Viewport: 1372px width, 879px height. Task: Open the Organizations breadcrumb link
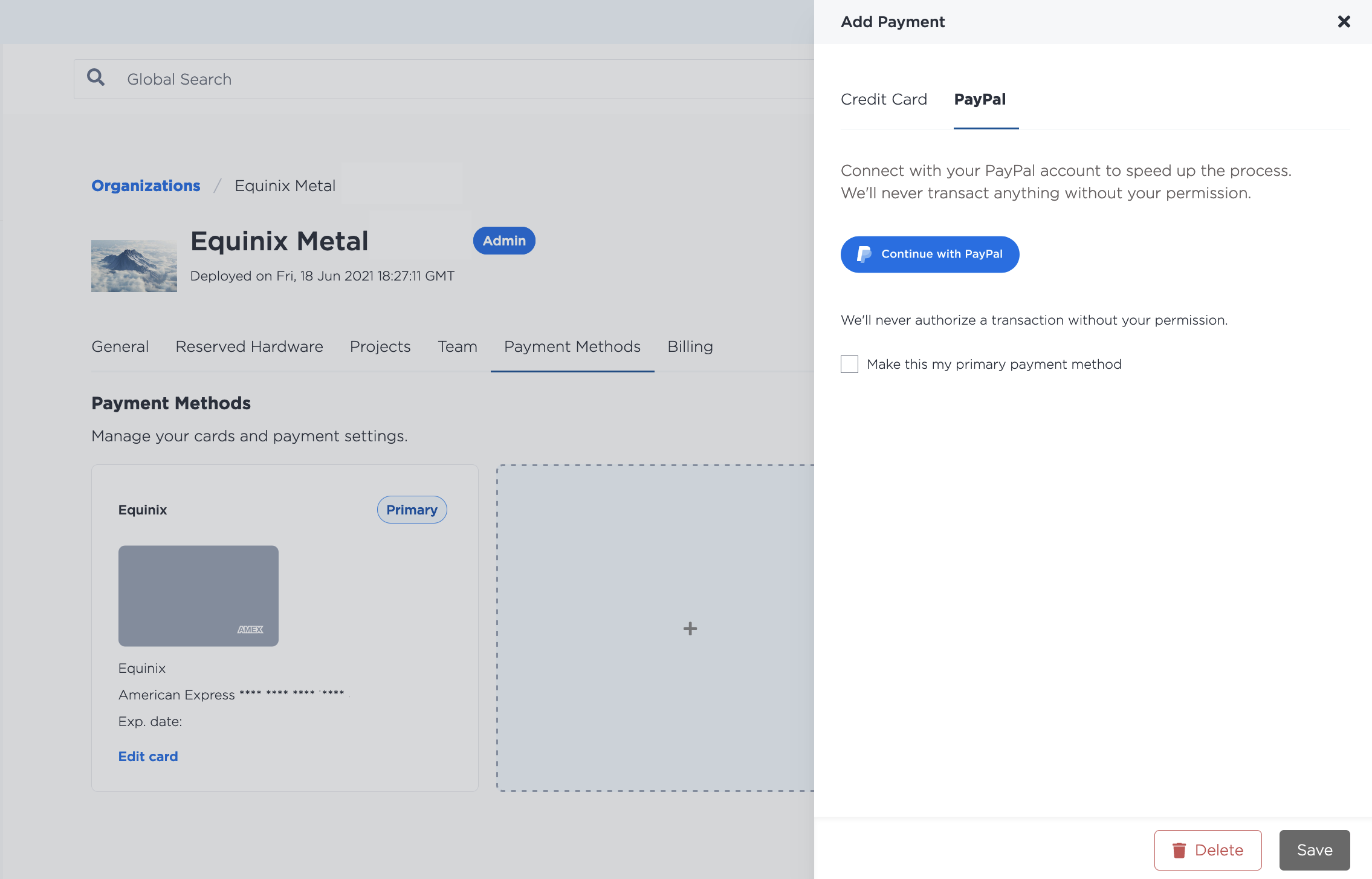pos(146,186)
